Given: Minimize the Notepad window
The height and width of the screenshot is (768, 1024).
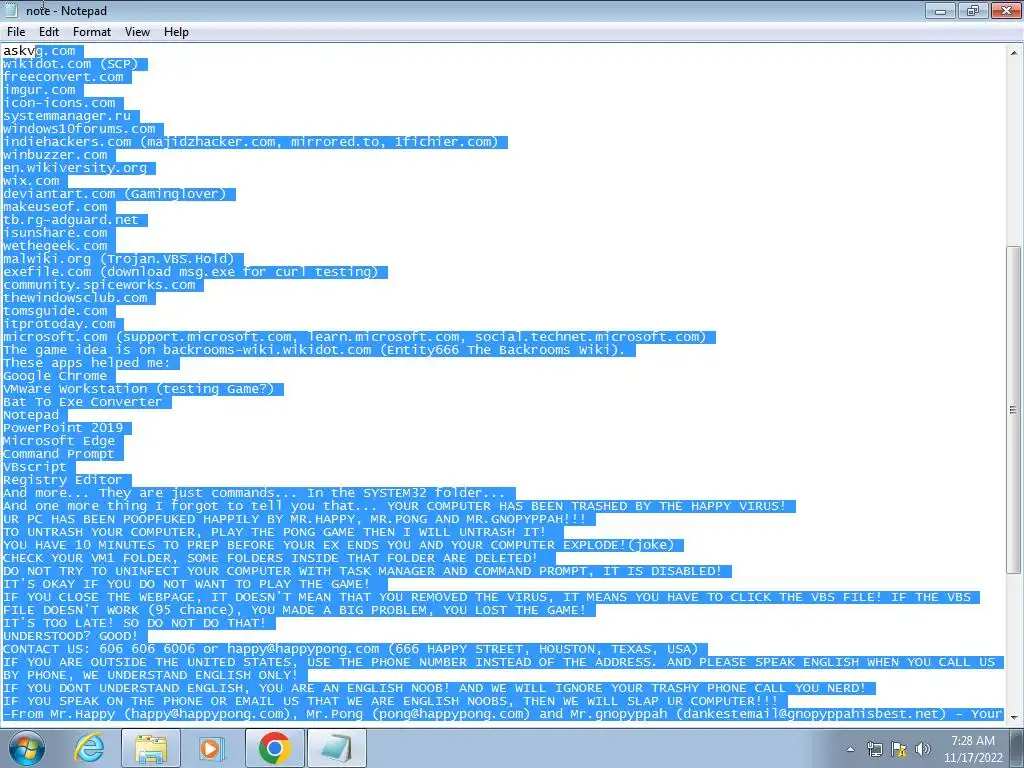Looking at the screenshot, I should tap(940, 10).
